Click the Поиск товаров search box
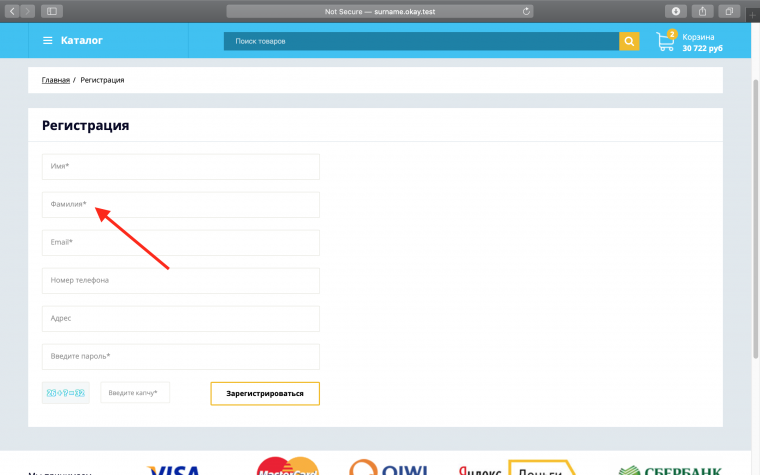The image size is (760, 475). pos(420,41)
